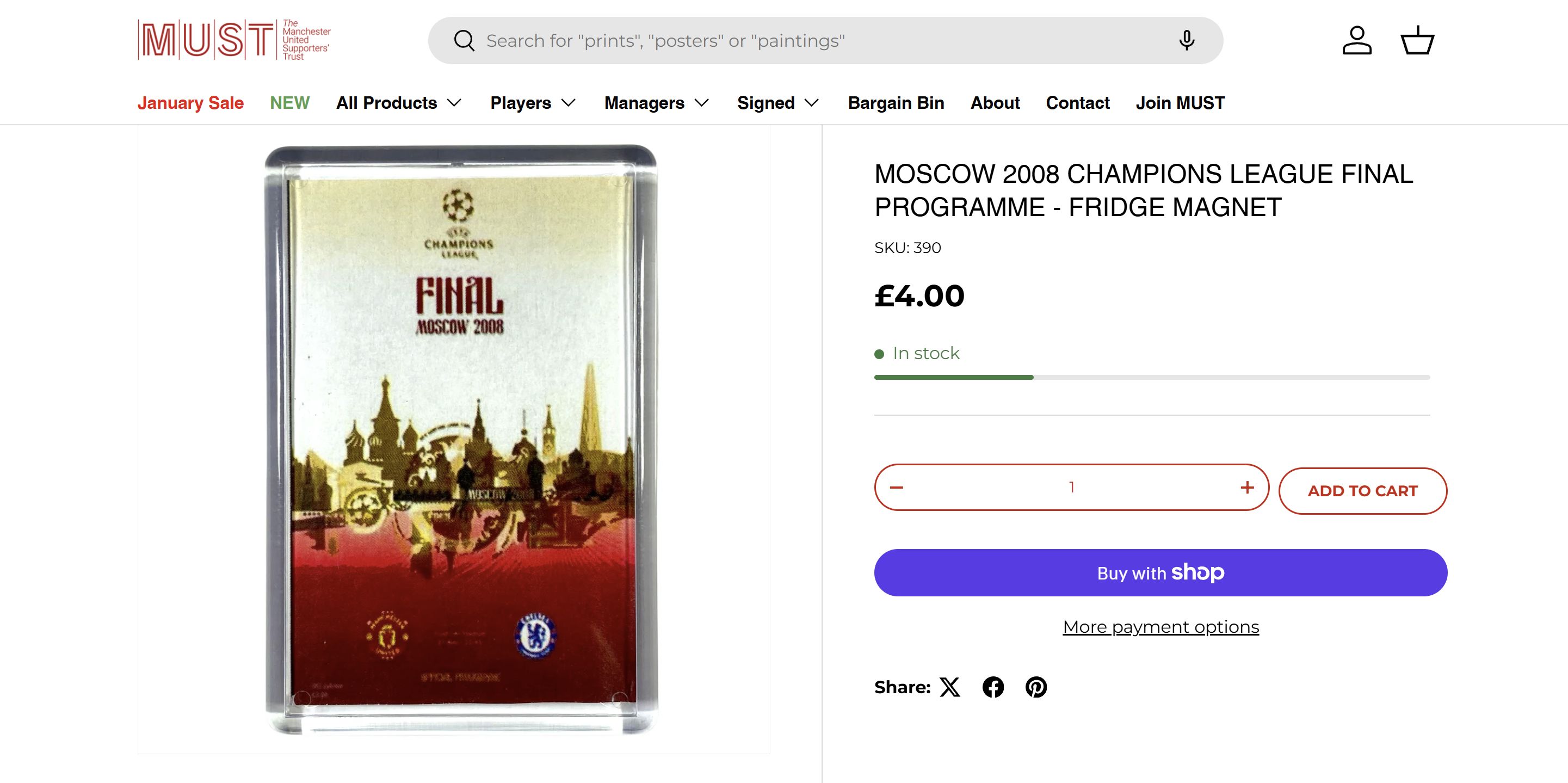Image resolution: width=1568 pixels, height=783 pixels.
Task: Click the fridge magnet product image
Action: [461, 439]
